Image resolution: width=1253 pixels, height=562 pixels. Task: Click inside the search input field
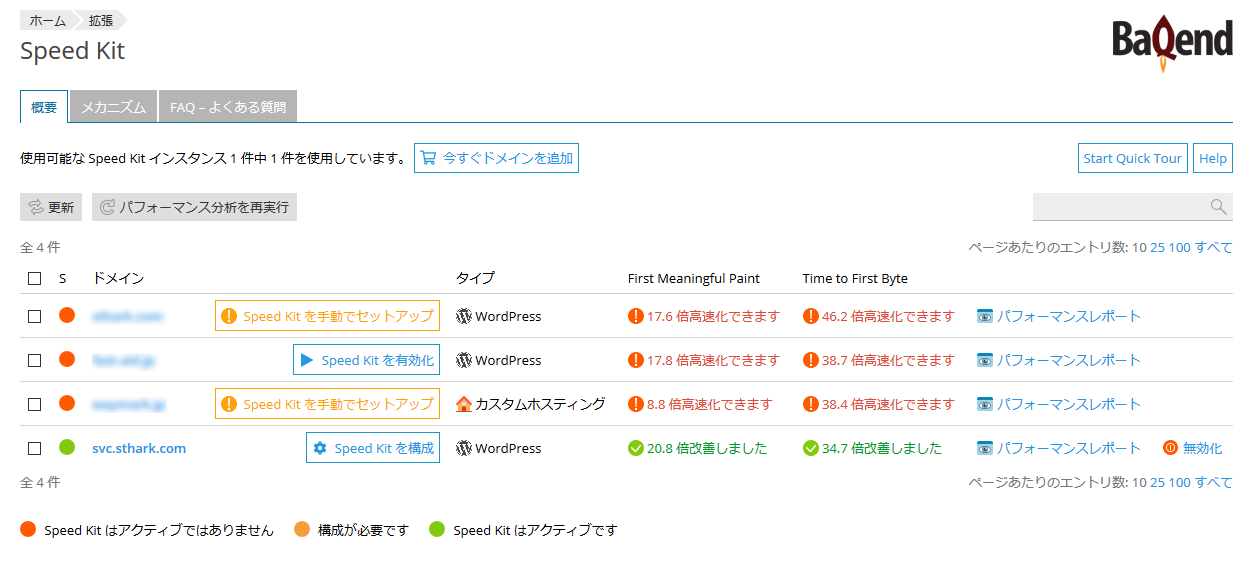pos(1118,207)
